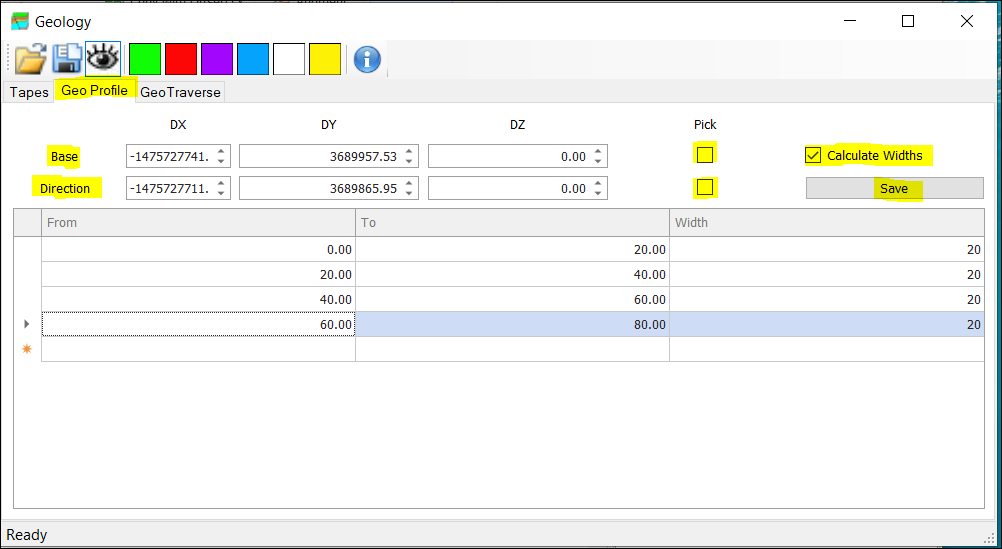The width and height of the screenshot is (1002, 549).
Task: Enable the Pick checkbox for Direction
Action: (705, 187)
